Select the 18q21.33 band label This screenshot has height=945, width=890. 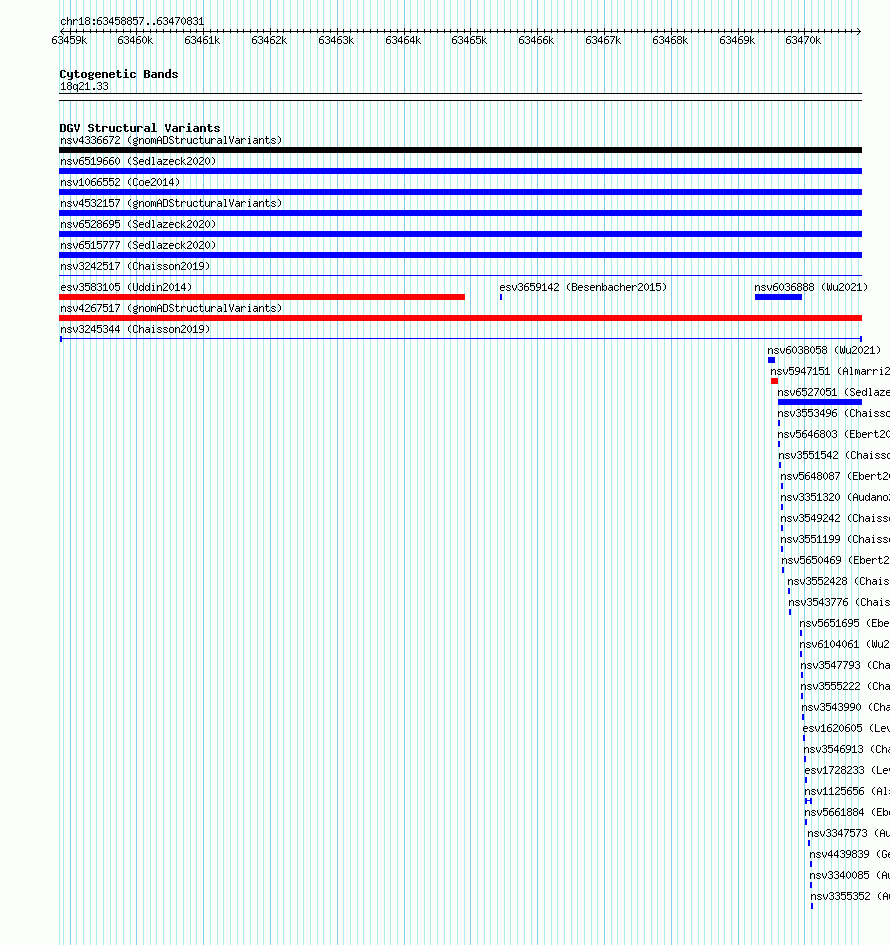click(x=84, y=86)
